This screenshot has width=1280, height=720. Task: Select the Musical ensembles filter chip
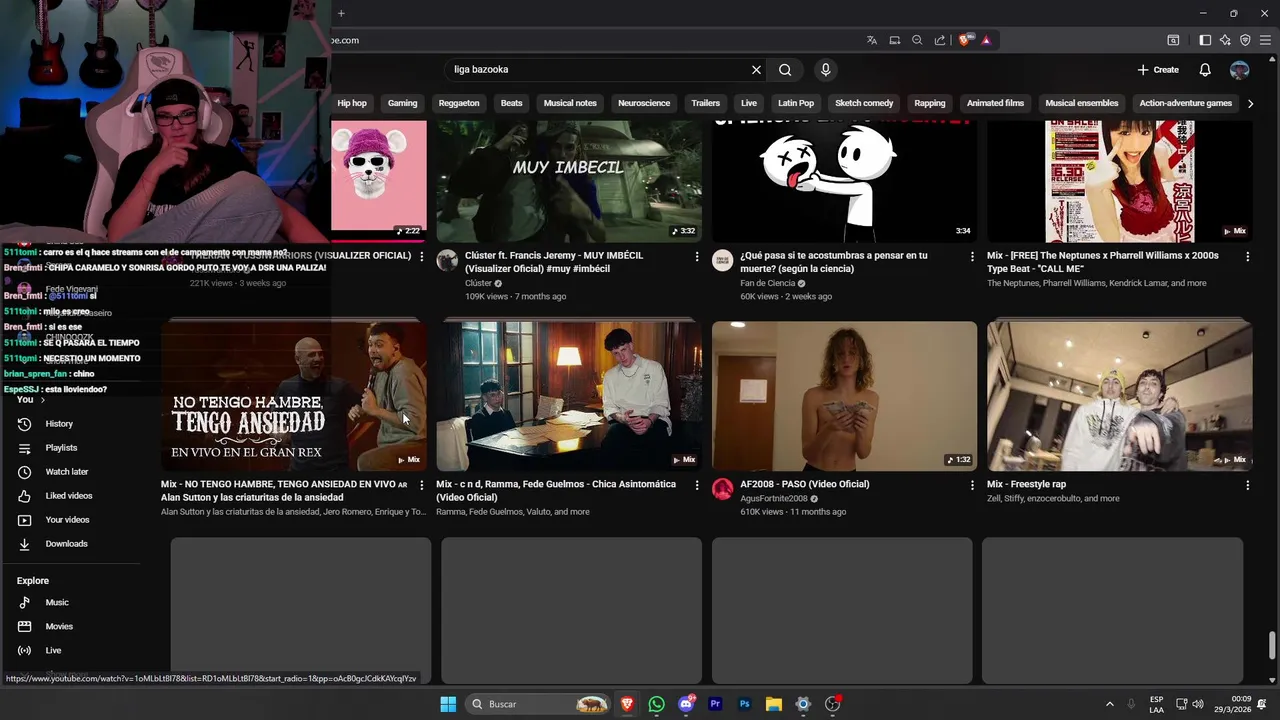click(1082, 103)
